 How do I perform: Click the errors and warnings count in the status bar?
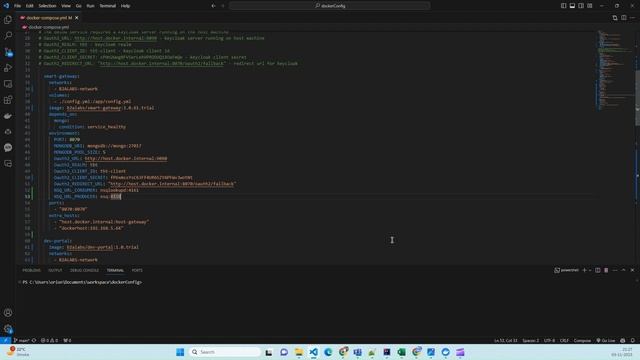click(49, 340)
